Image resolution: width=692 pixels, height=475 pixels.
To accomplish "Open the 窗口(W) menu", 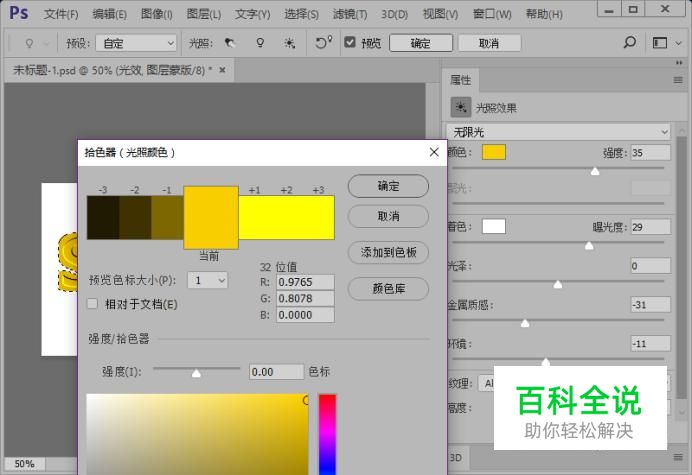I will (492, 14).
